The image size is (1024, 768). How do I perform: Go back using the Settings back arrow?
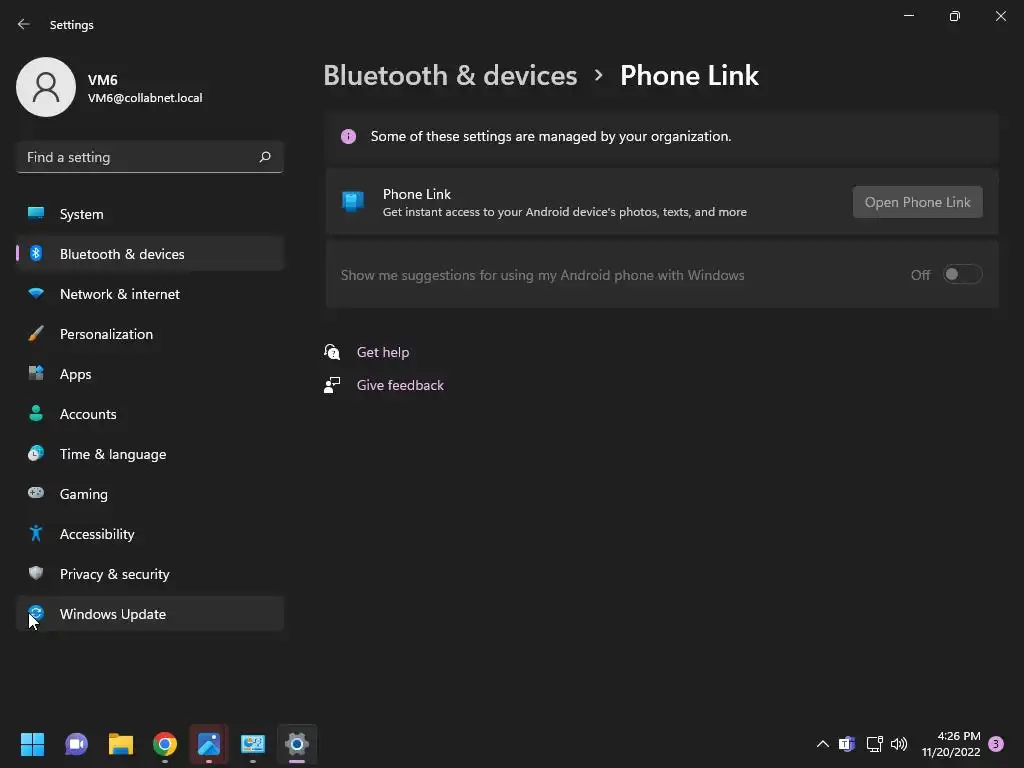pos(24,24)
